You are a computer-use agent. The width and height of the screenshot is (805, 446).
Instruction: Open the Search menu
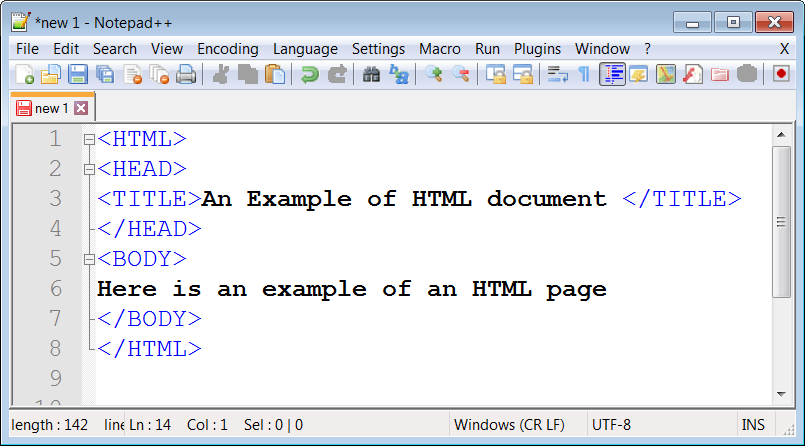pos(115,49)
